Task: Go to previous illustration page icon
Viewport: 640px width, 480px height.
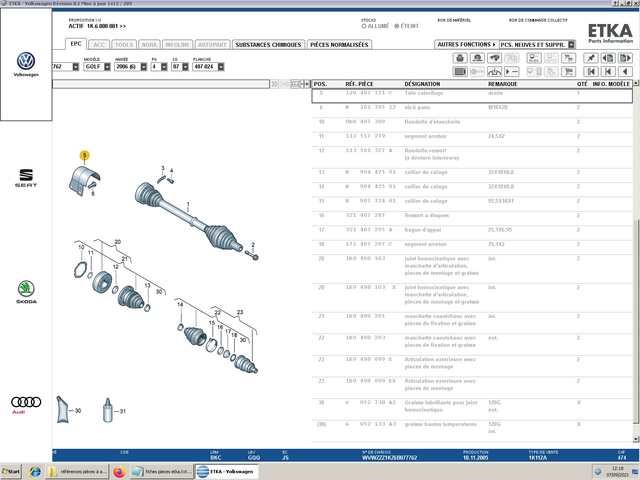Action: [x=608, y=58]
